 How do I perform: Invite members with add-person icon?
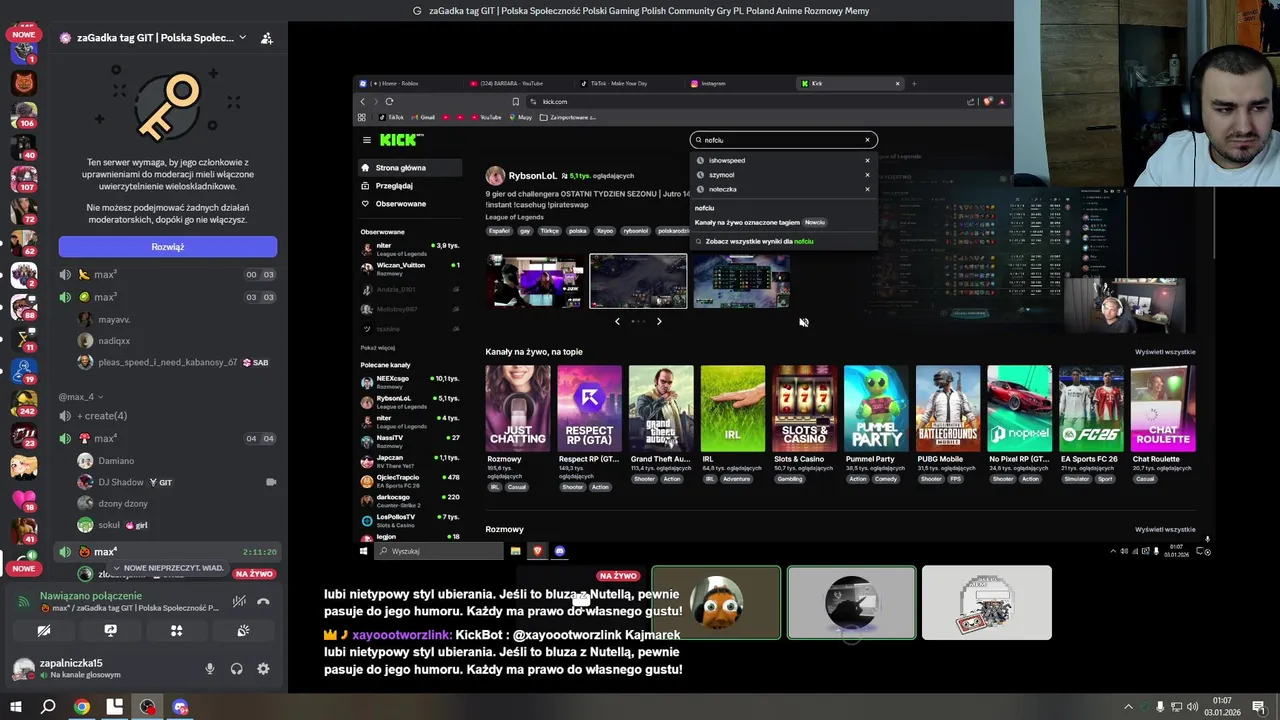tap(267, 38)
